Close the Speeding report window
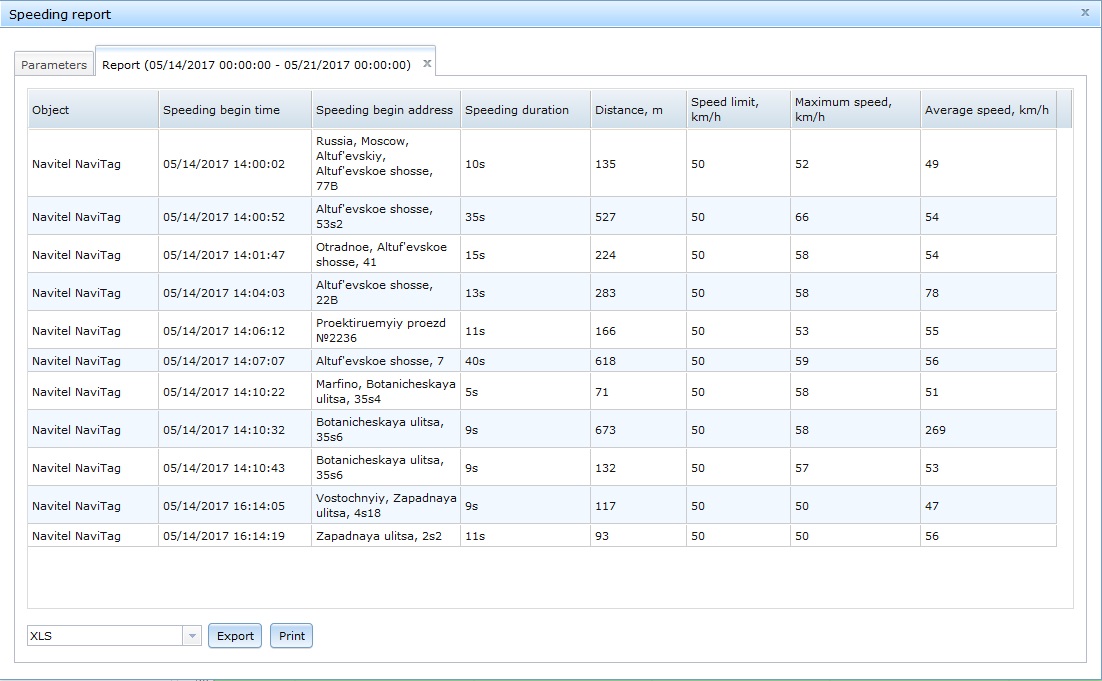The width and height of the screenshot is (1102, 681). [1084, 13]
